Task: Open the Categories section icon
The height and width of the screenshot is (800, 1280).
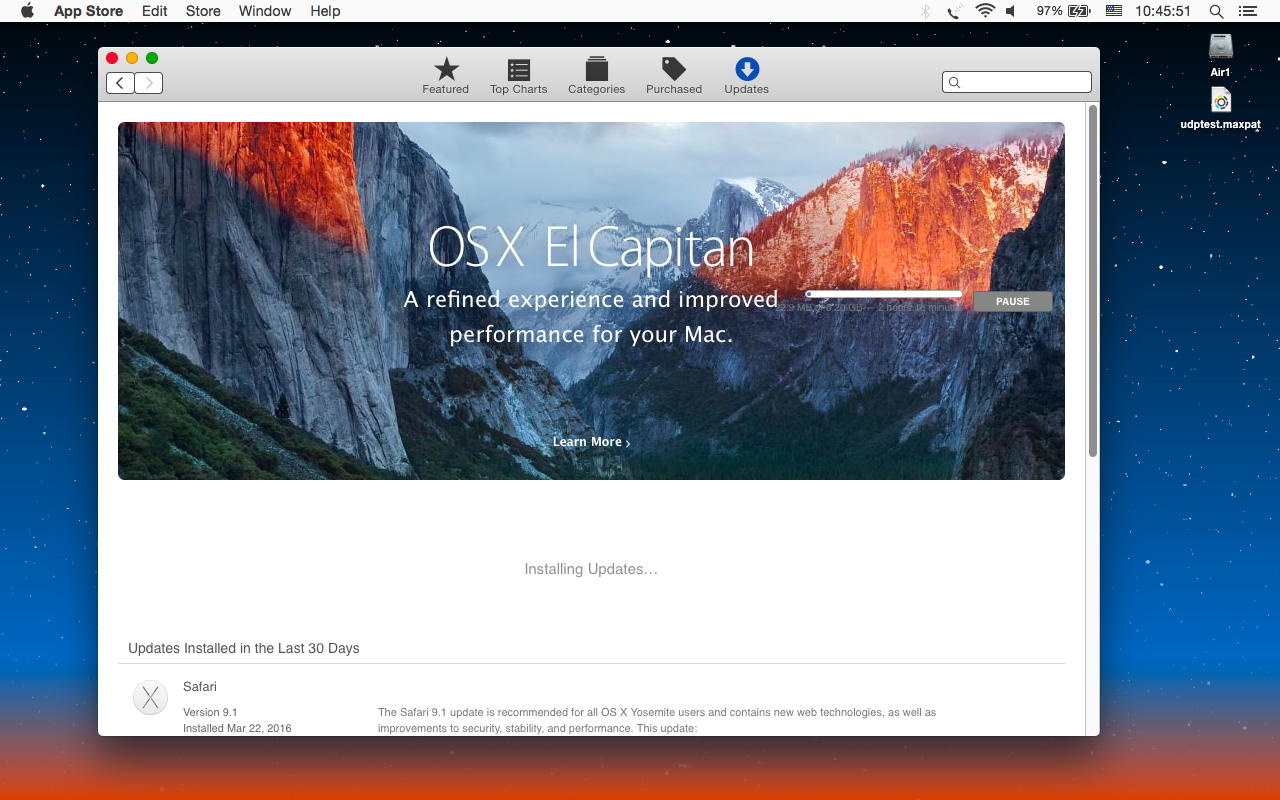Action: pos(597,69)
